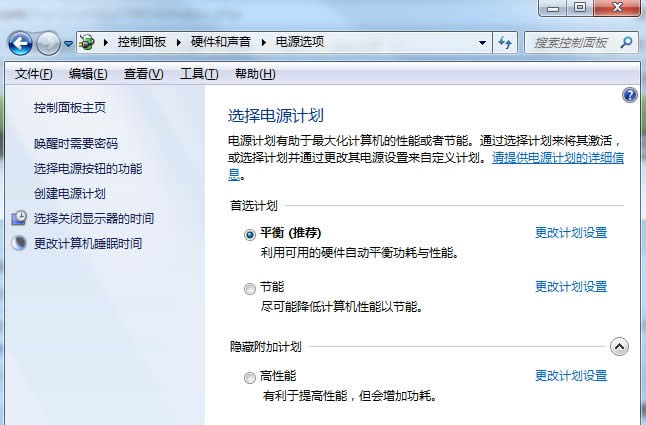Click the moon sleep icon in sidebar
Image resolution: width=646 pixels, height=425 pixels.
[19, 243]
